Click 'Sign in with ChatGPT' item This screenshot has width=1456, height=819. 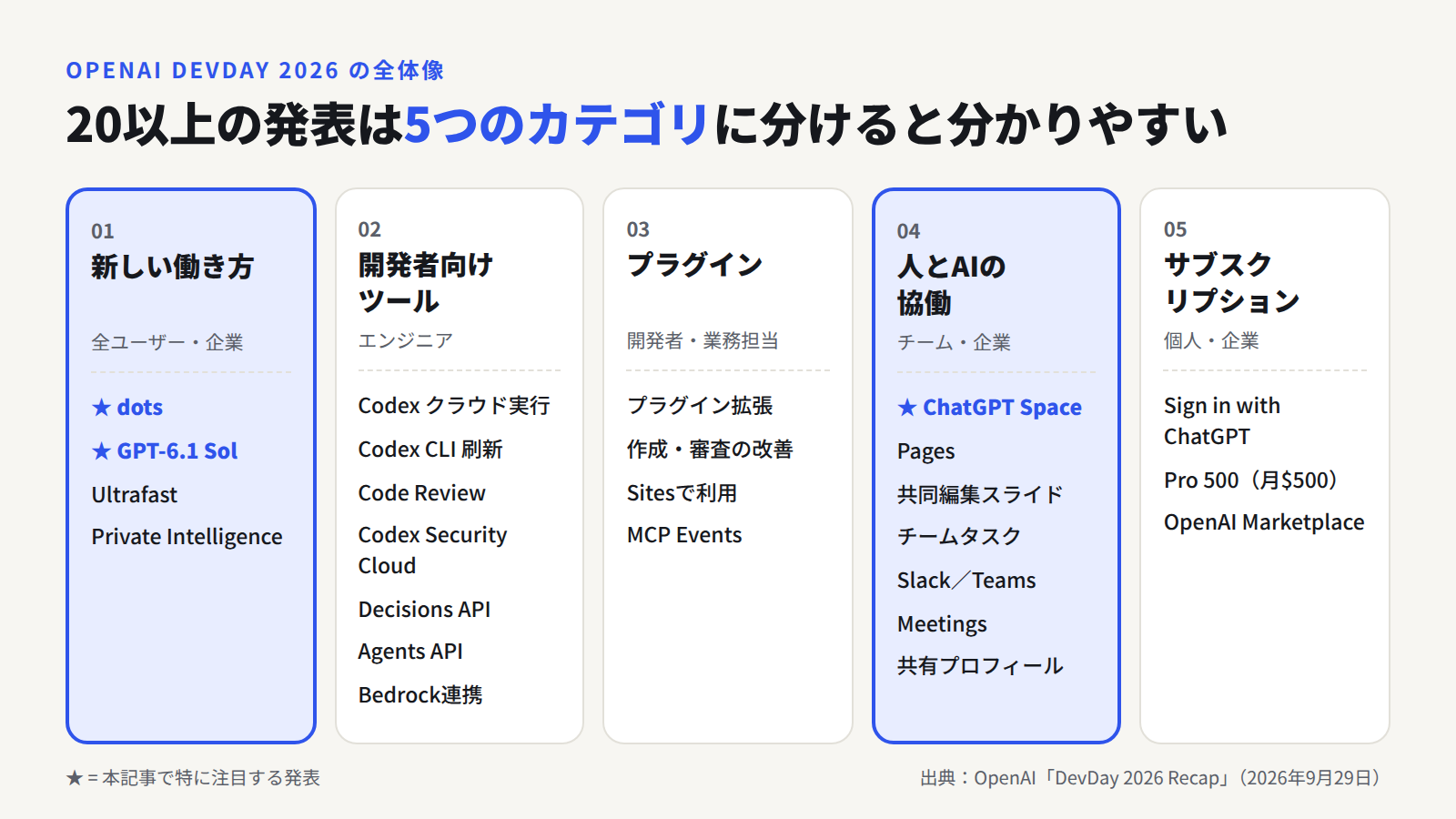pos(1222,421)
